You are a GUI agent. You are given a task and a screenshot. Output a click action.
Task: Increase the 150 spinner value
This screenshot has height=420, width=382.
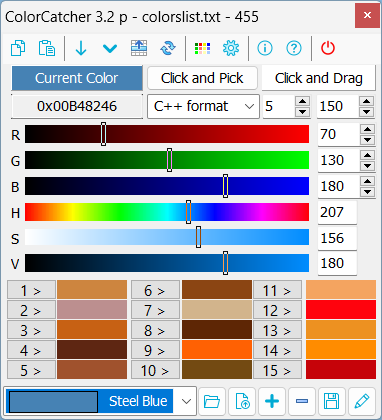click(x=367, y=101)
